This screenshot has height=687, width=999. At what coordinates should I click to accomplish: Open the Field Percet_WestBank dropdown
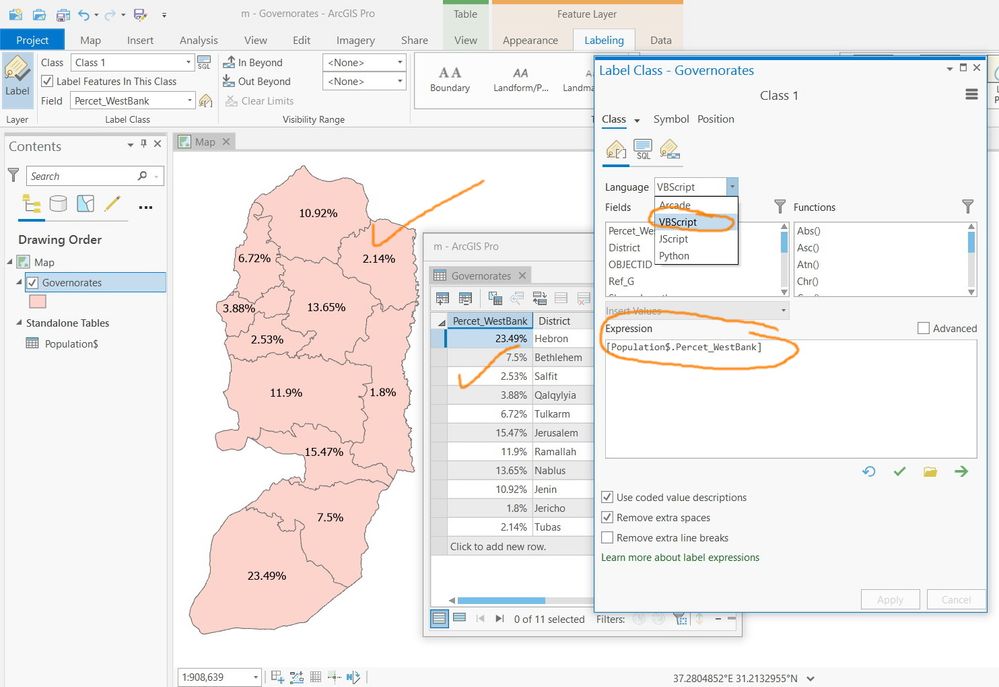click(189, 100)
